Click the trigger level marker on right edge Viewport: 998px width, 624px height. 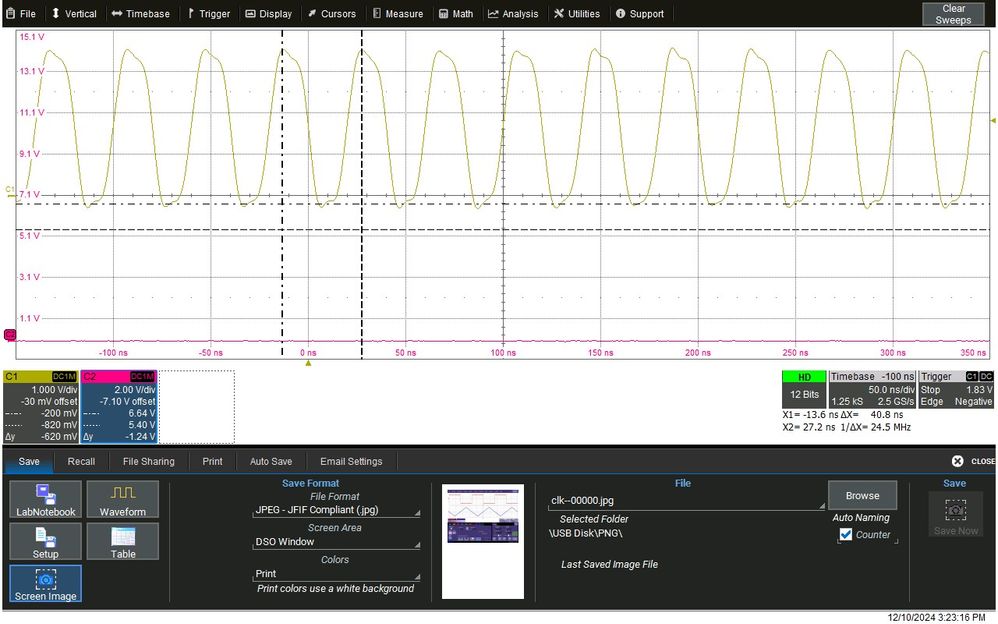pos(993,120)
